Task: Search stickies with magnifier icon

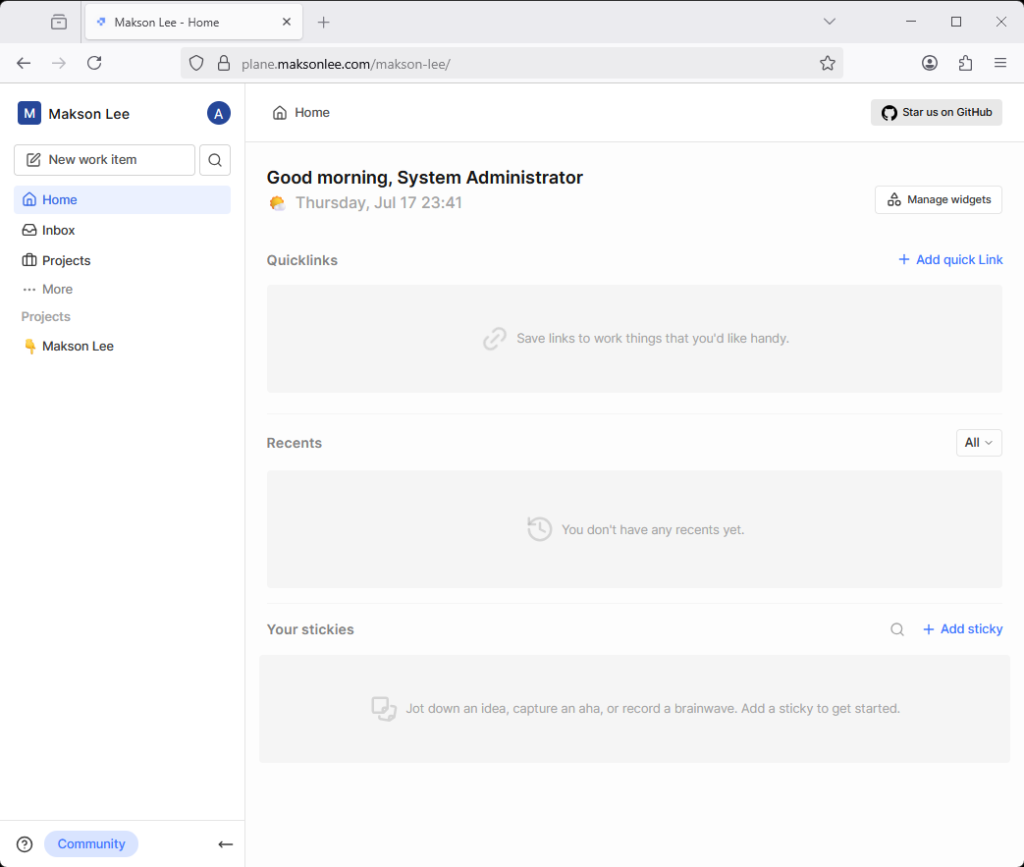Action: (897, 629)
